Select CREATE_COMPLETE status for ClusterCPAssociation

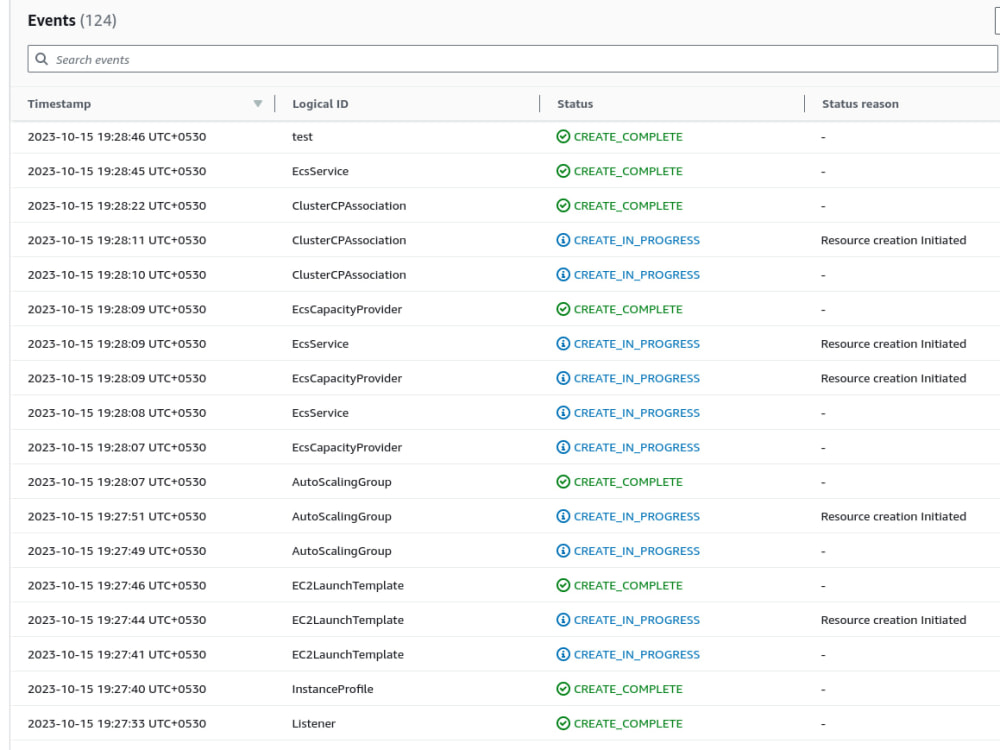pos(628,205)
